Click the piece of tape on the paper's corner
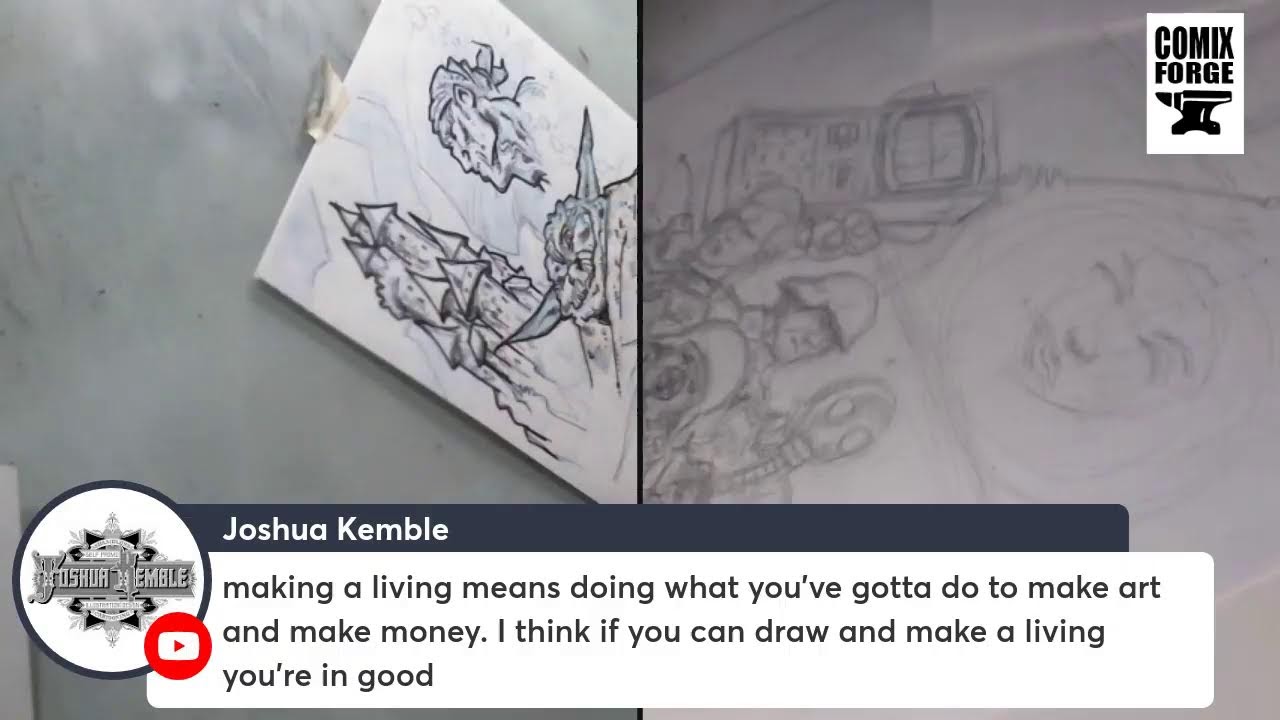The height and width of the screenshot is (720, 1280). pyautogui.click(x=326, y=98)
